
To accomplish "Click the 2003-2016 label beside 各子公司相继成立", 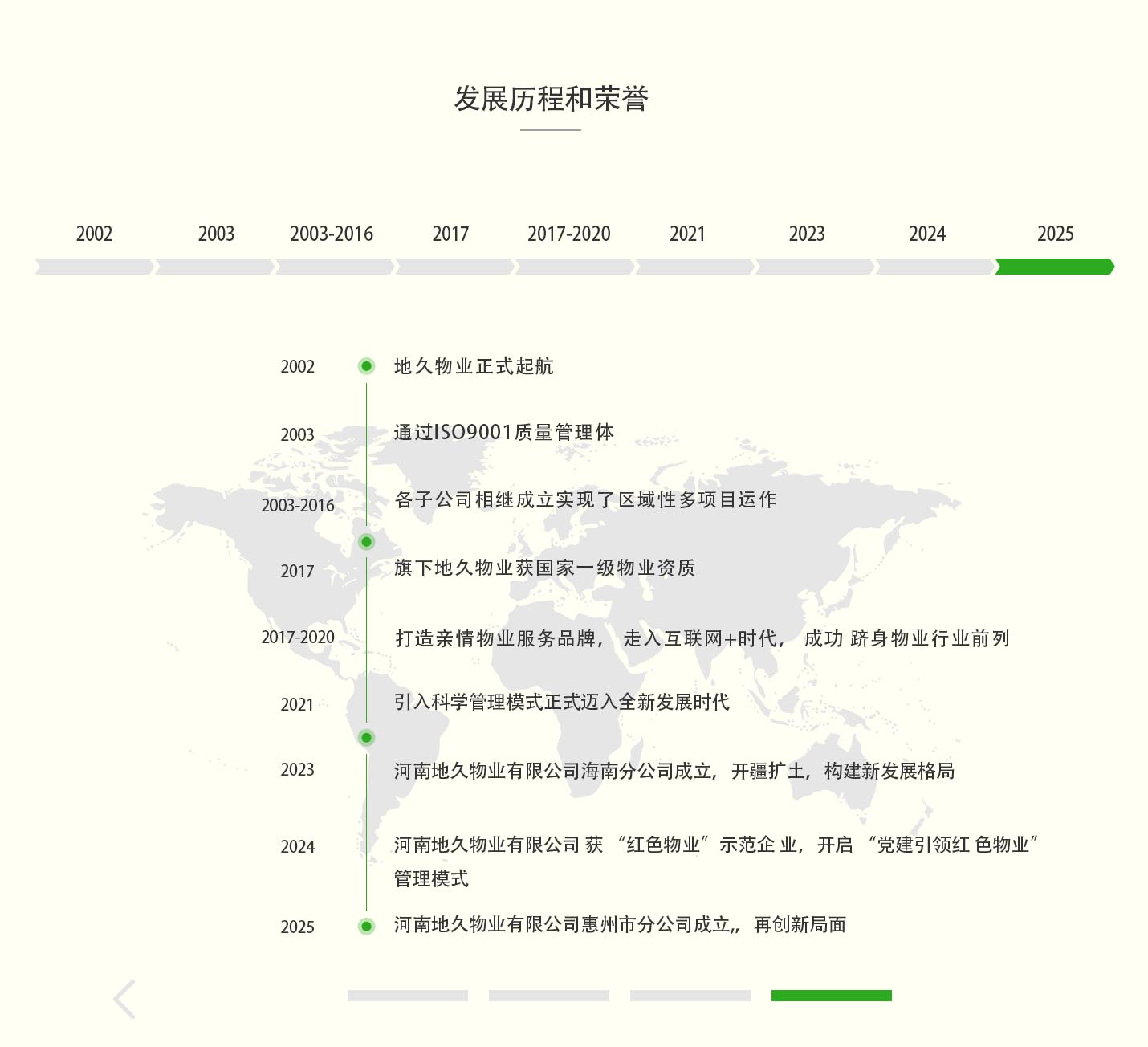I will 298,506.
